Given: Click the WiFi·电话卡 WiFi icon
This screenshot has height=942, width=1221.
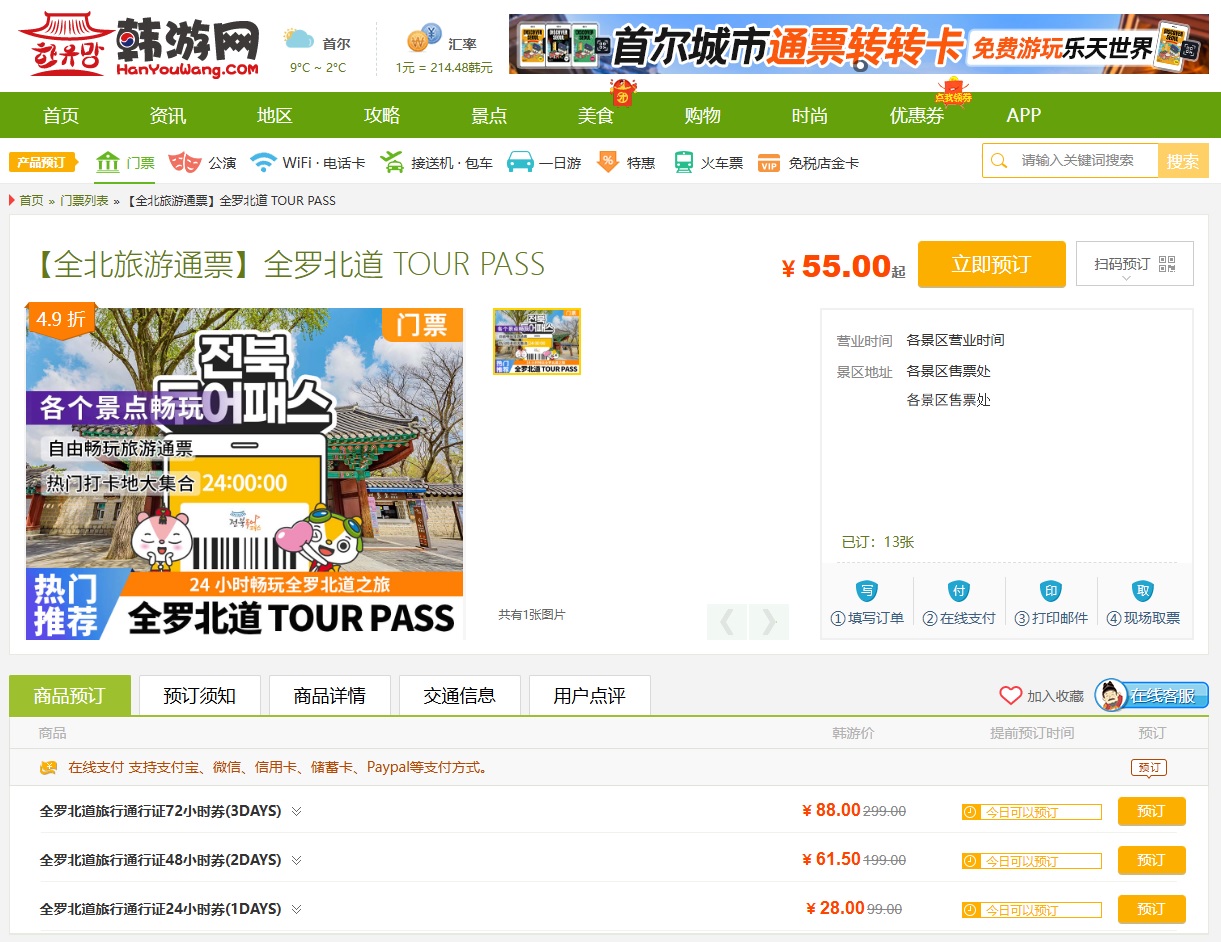Looking at the screenshot, I should [x=262, y=162].
